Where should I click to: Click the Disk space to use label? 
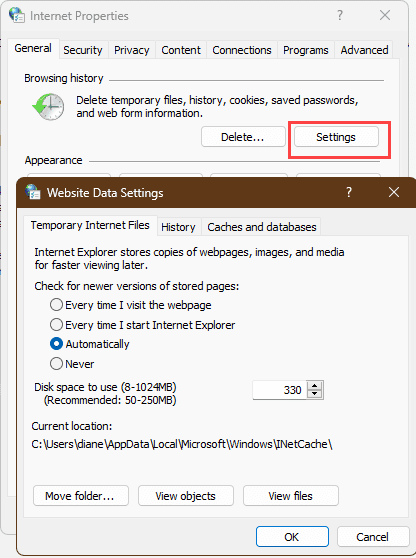[105, 387]
